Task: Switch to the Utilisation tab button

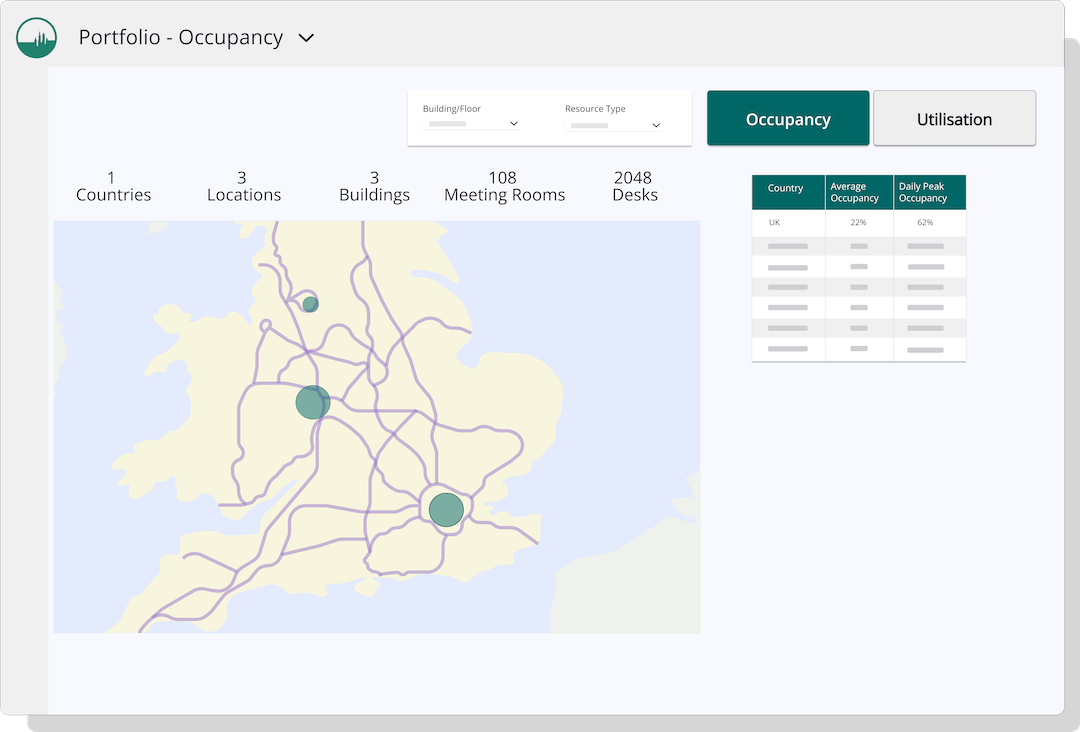Action: [x=954, y=118]
